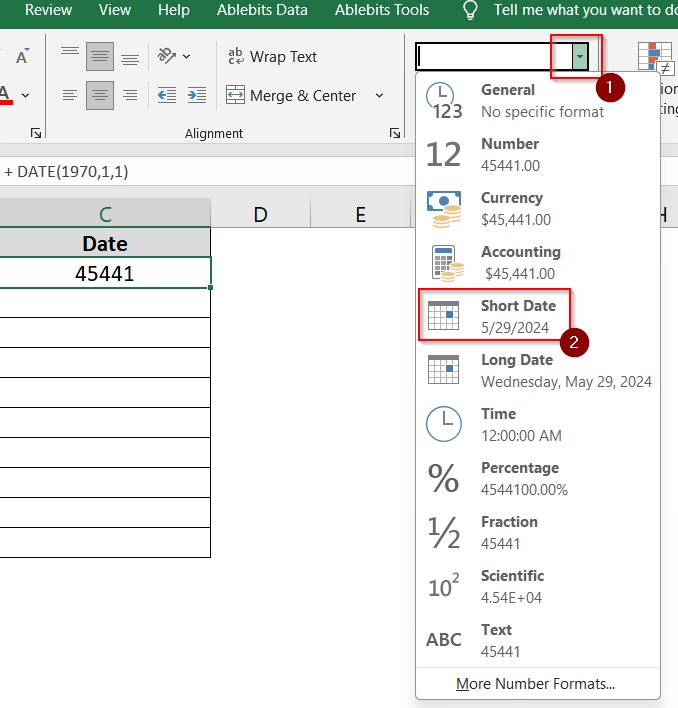Open the Alignment settings dialog launcher
The image size is (678, 708).
coord(395,133)
